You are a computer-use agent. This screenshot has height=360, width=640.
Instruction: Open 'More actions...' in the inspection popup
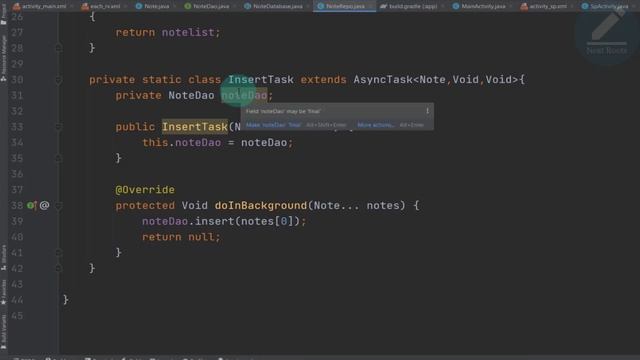click(x=376, y=125)
